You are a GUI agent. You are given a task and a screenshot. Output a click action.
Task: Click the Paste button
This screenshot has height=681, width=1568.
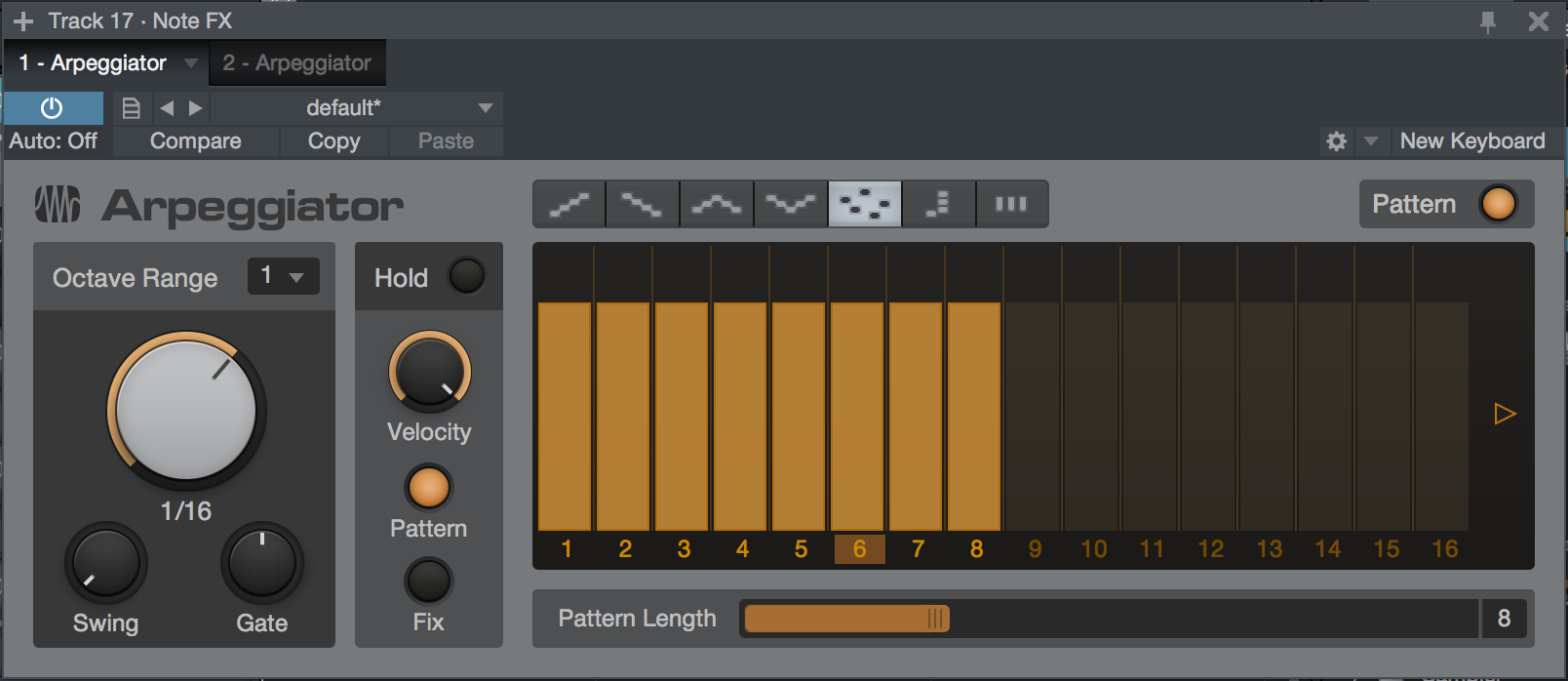click(447, 141)
